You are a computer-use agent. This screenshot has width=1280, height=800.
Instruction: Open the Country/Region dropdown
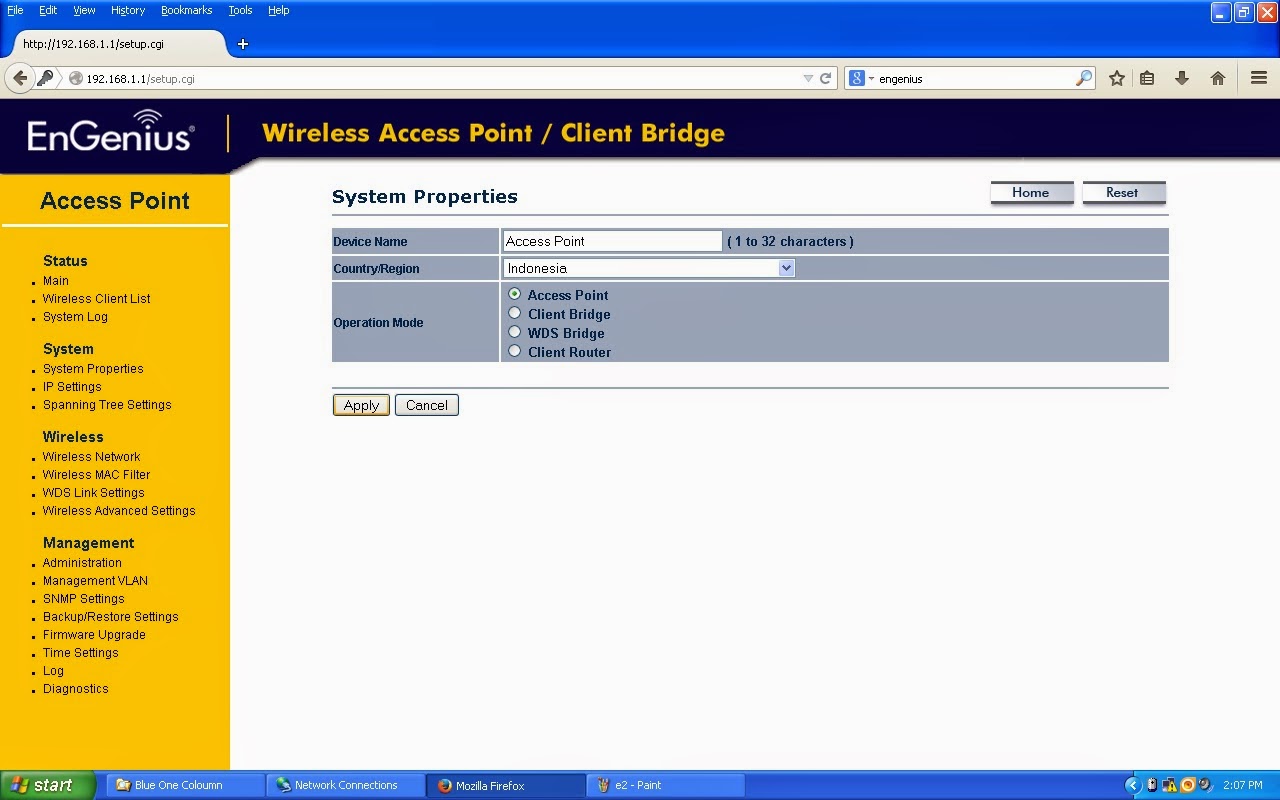787,268
